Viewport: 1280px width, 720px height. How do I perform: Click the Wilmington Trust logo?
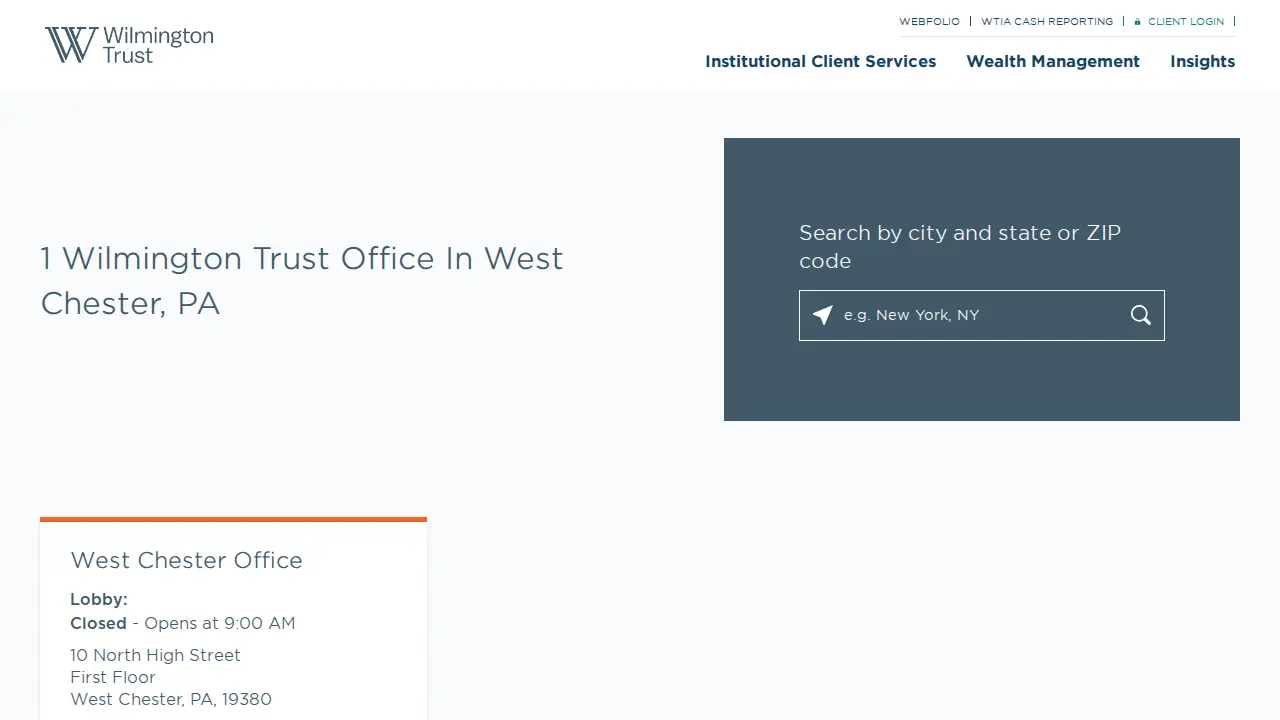129,45
